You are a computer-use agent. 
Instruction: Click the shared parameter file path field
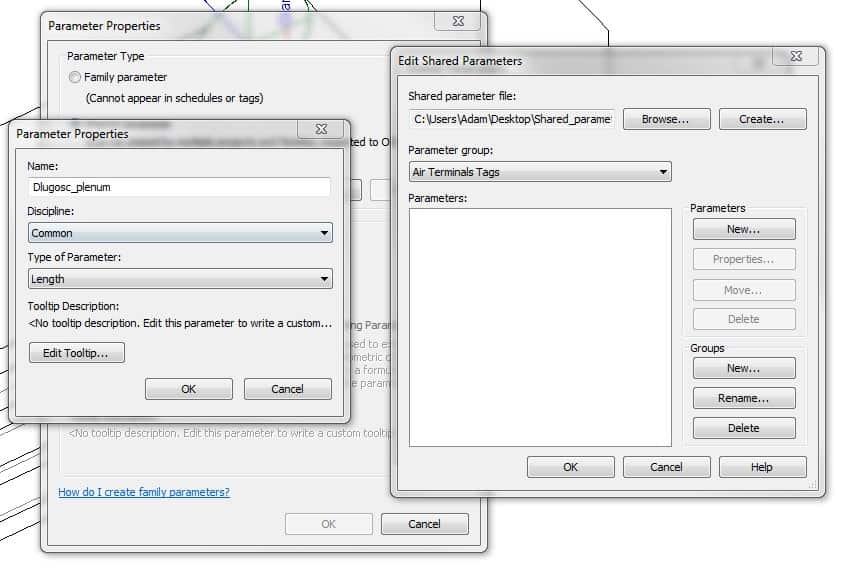(x=511, y=119)
